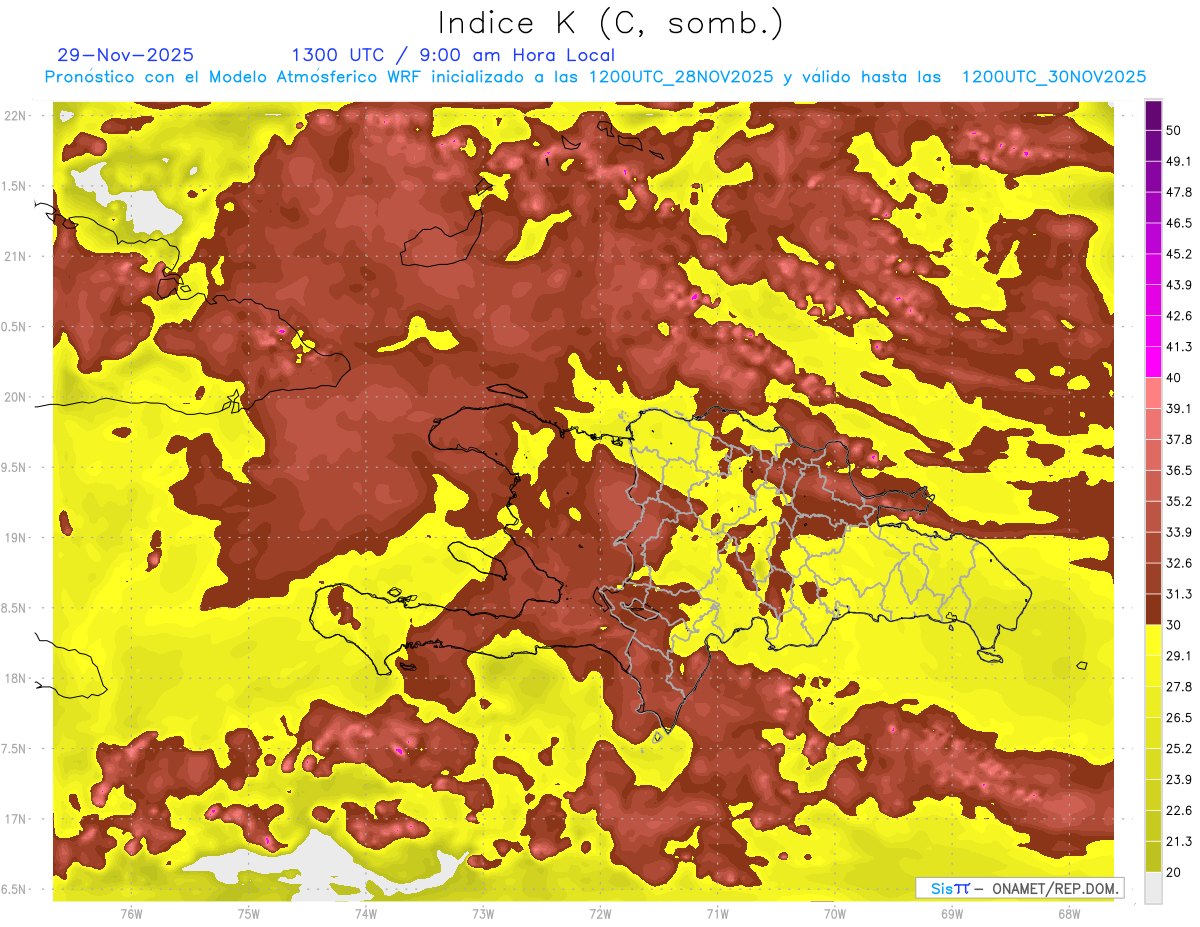Click the "70W" longitude label
The image size is (1200, 927).
pyautogui.click(x=834, y=913)
